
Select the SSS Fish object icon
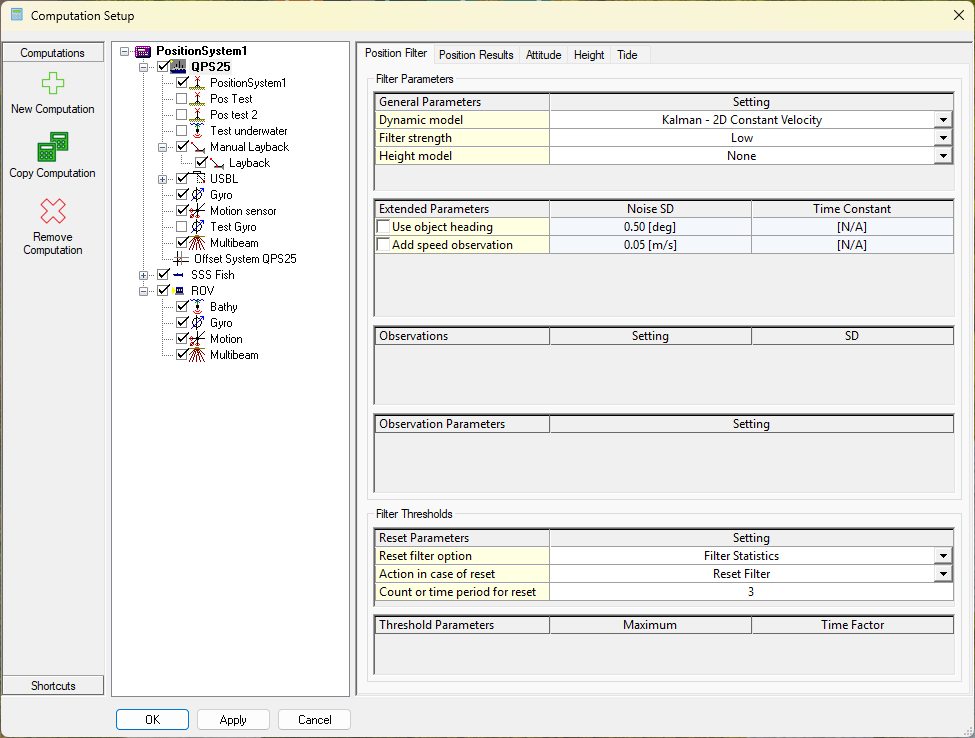coord(179,275)
